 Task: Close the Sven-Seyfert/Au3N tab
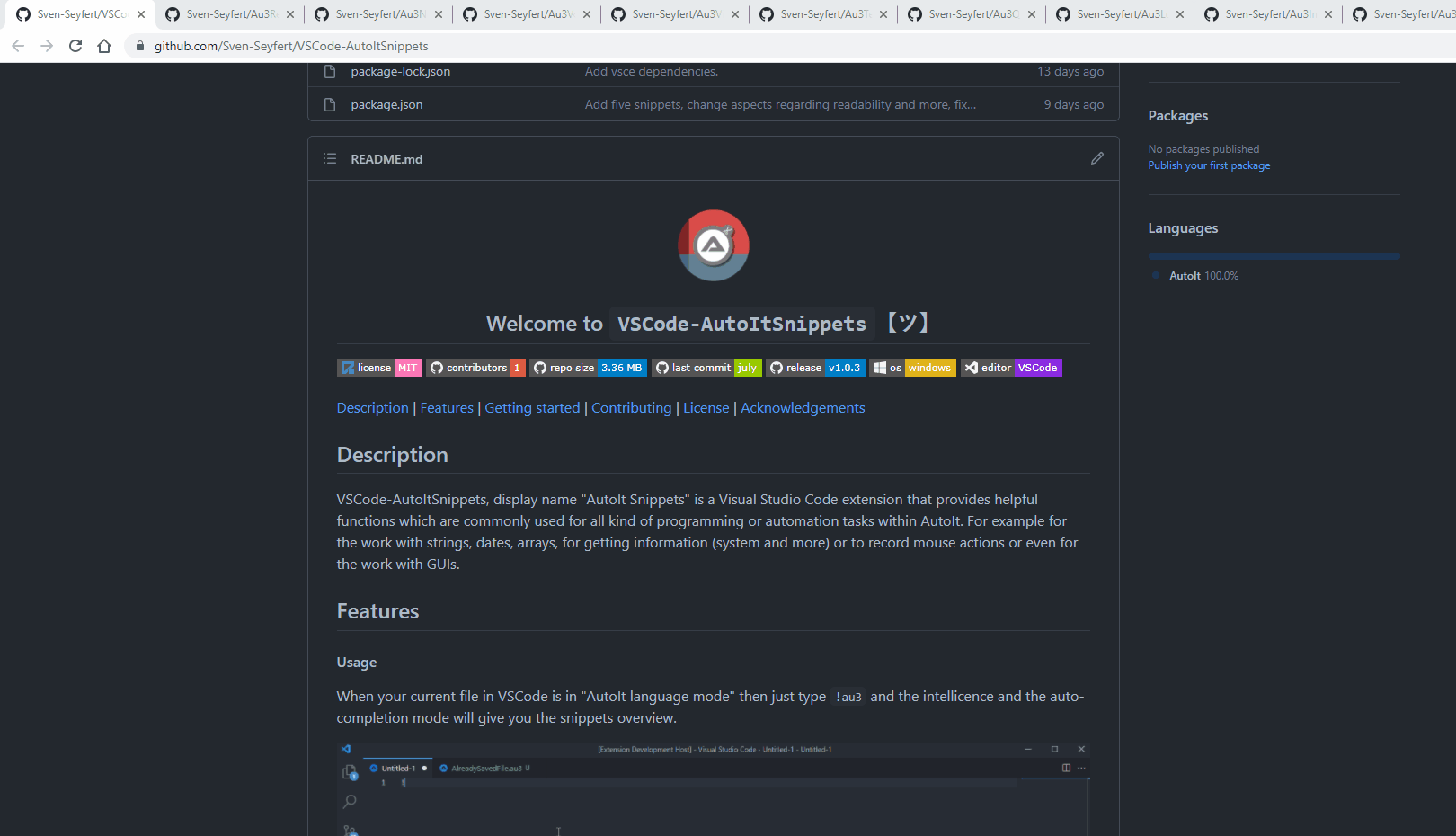coord(439,14)
